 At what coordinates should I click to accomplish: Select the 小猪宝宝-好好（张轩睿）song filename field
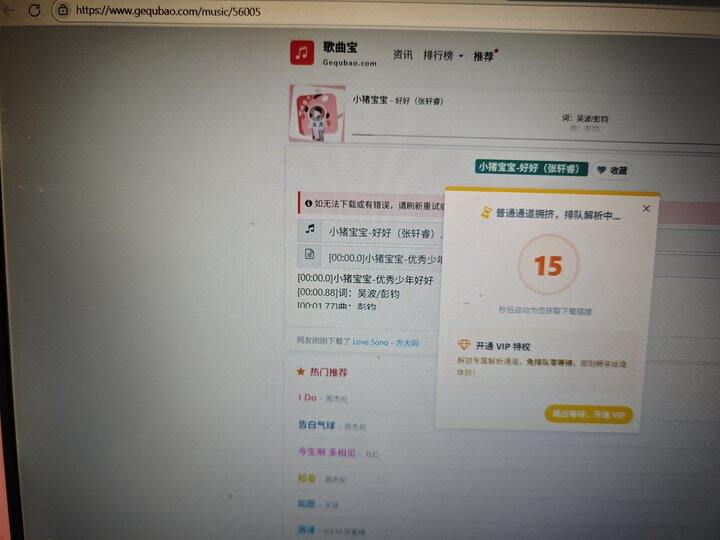pos(383,232)
